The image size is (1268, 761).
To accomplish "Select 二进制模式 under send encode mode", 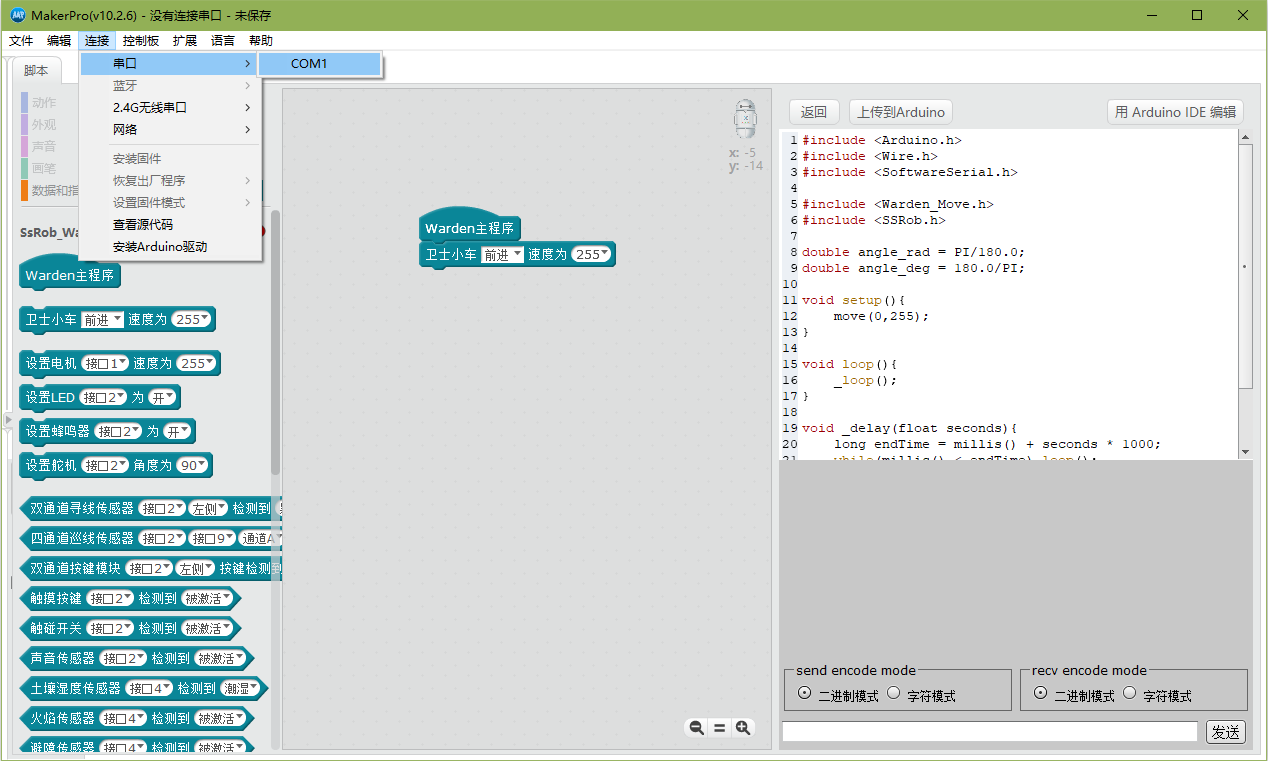I will (805, 693).
